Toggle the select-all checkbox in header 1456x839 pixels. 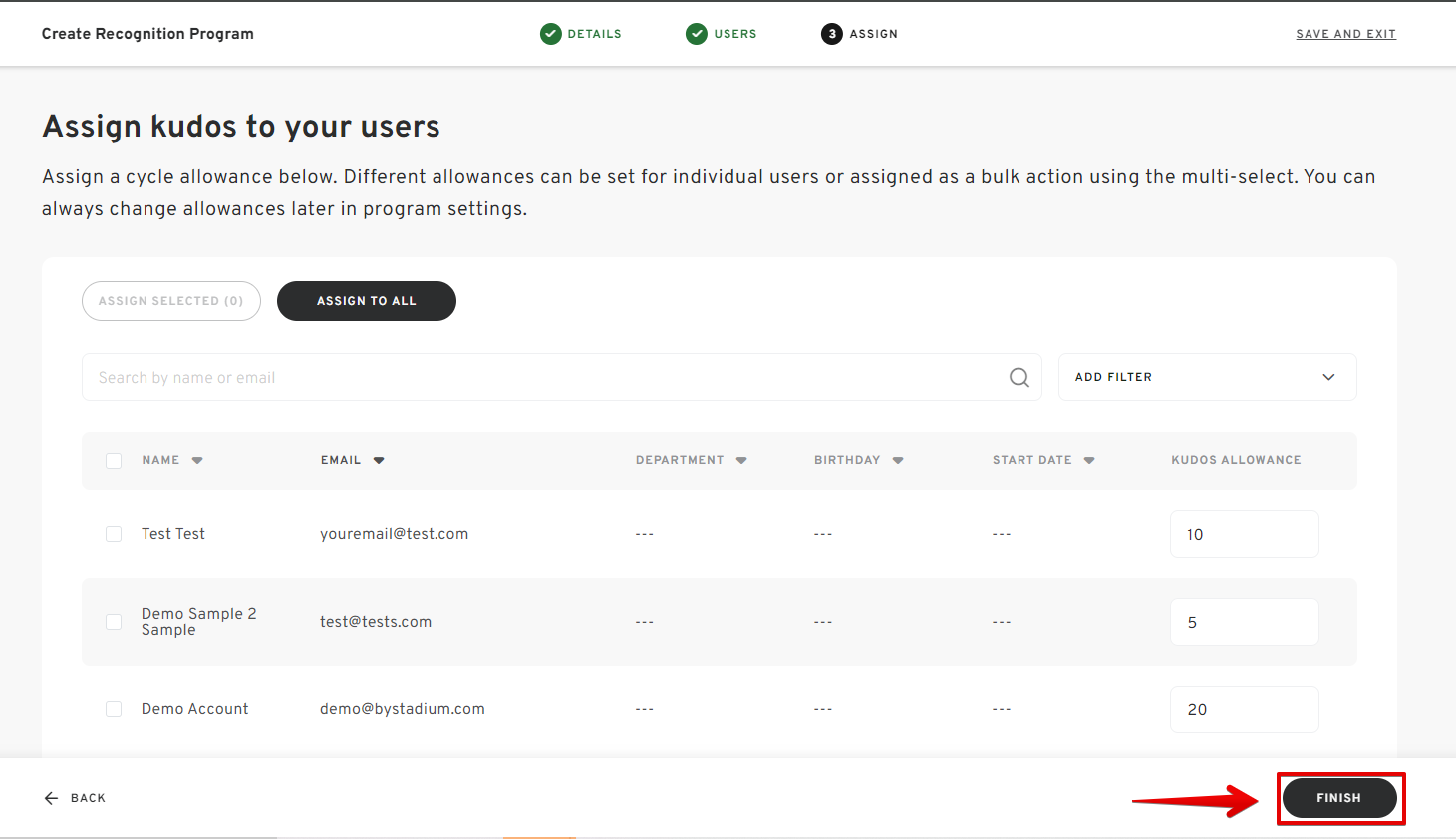(114, 461)
